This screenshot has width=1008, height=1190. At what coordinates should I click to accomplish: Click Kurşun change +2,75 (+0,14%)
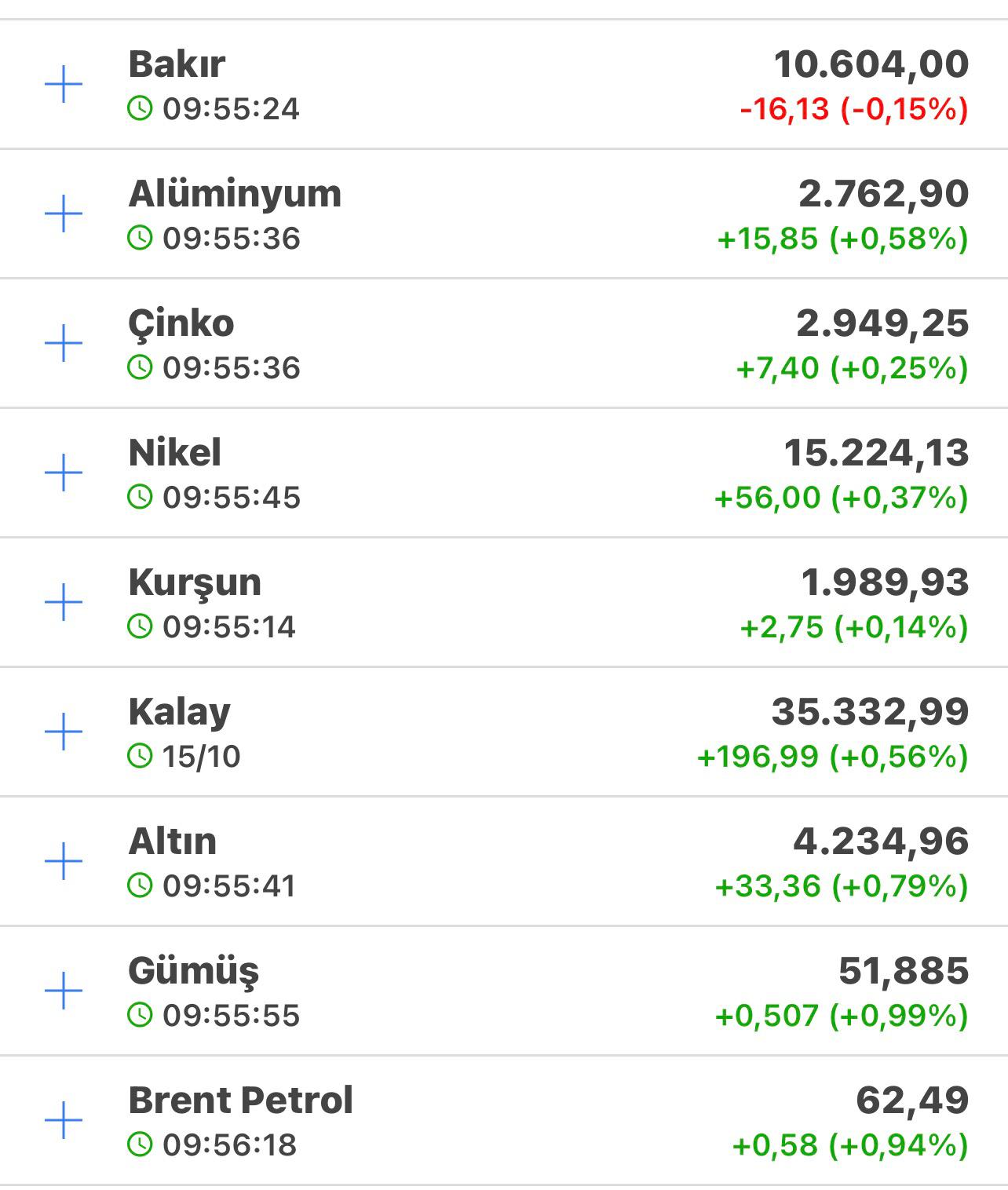tap(853, 626)
